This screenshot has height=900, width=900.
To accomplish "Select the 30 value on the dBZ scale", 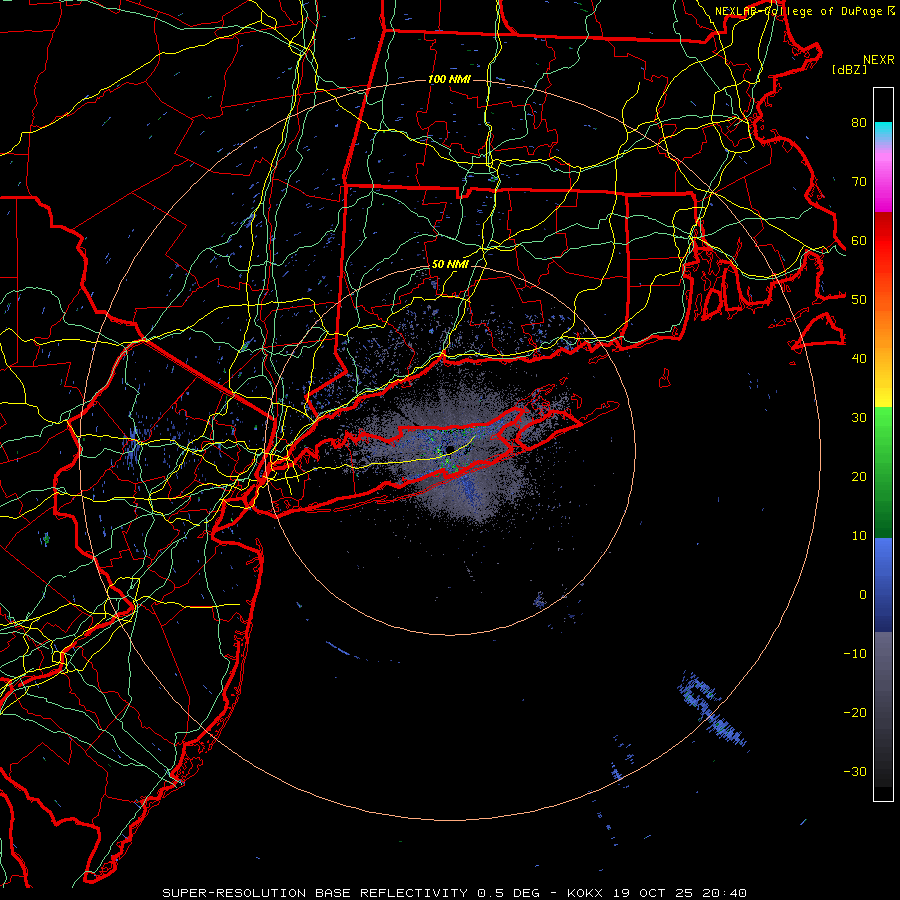I will (859, 417).
